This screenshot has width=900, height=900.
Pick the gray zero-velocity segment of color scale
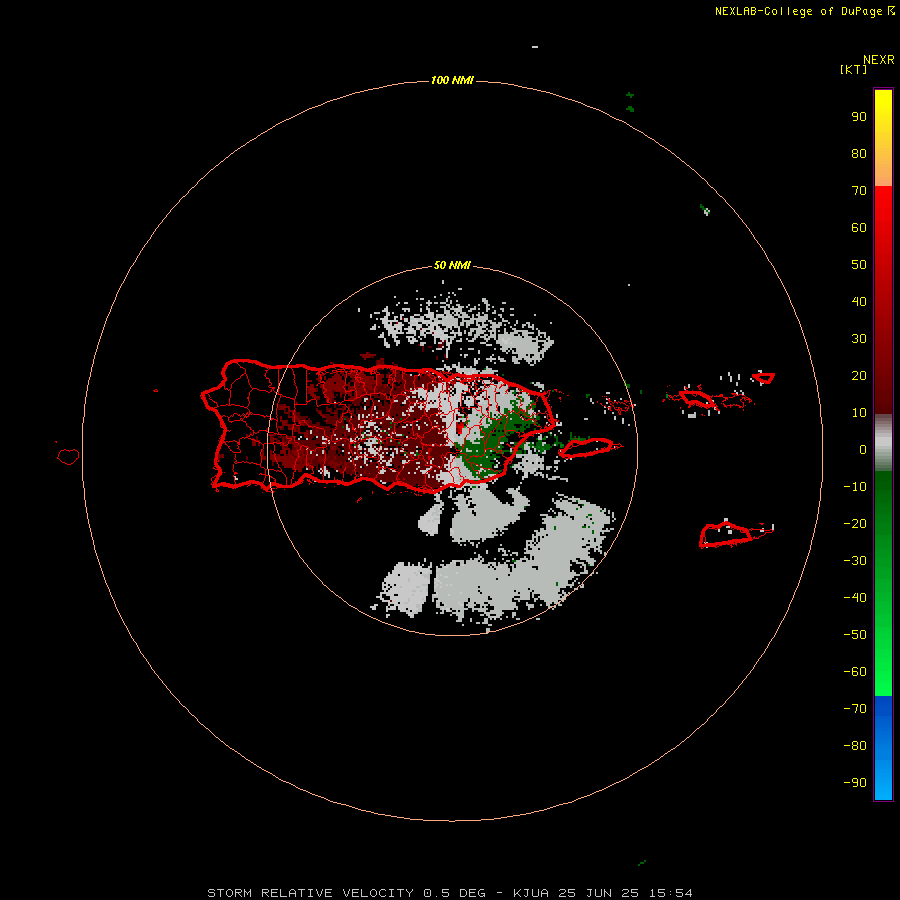pos(883,443)
